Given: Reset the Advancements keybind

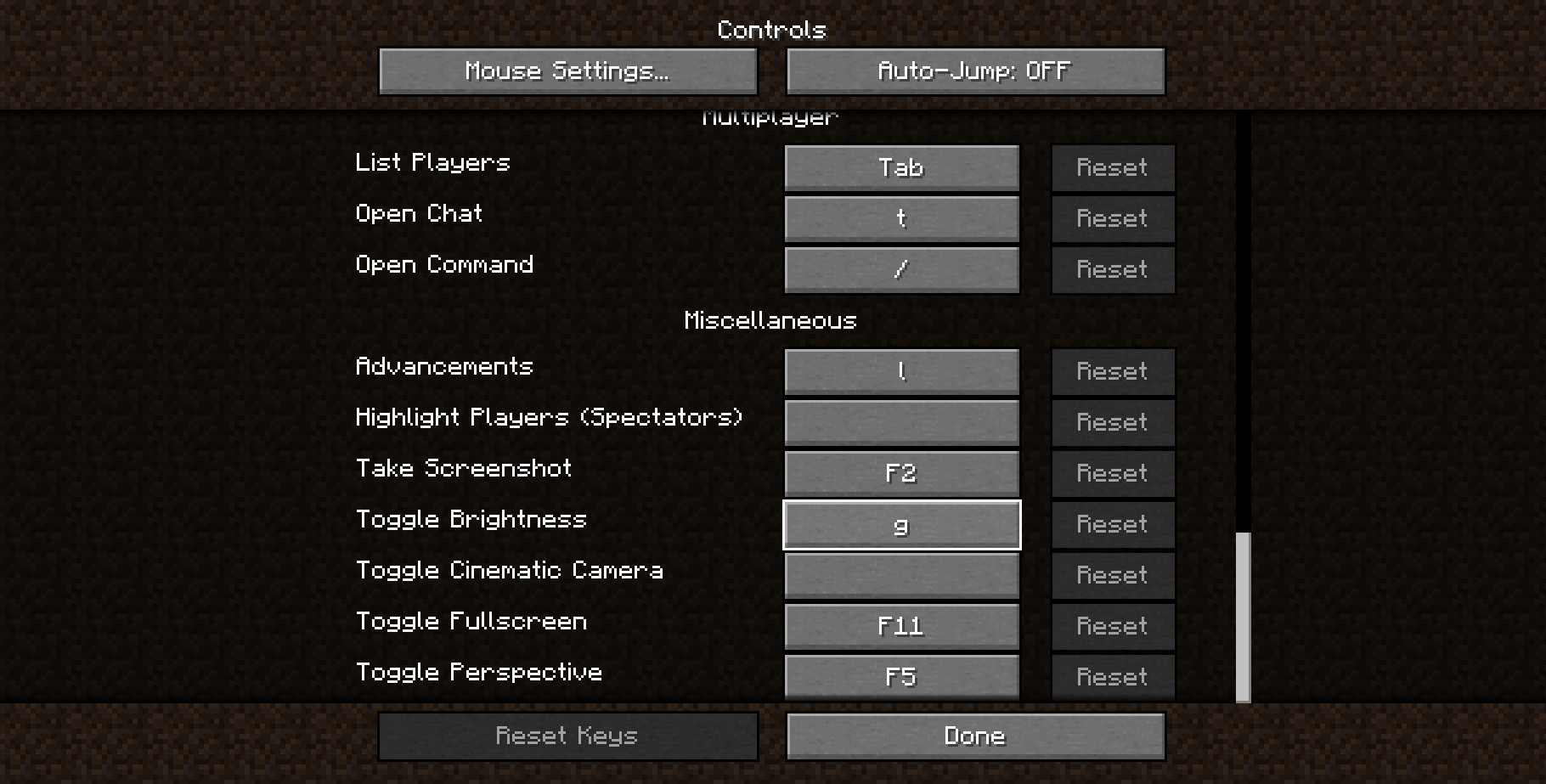Looking at the screenshot, I should [1113, 371].
